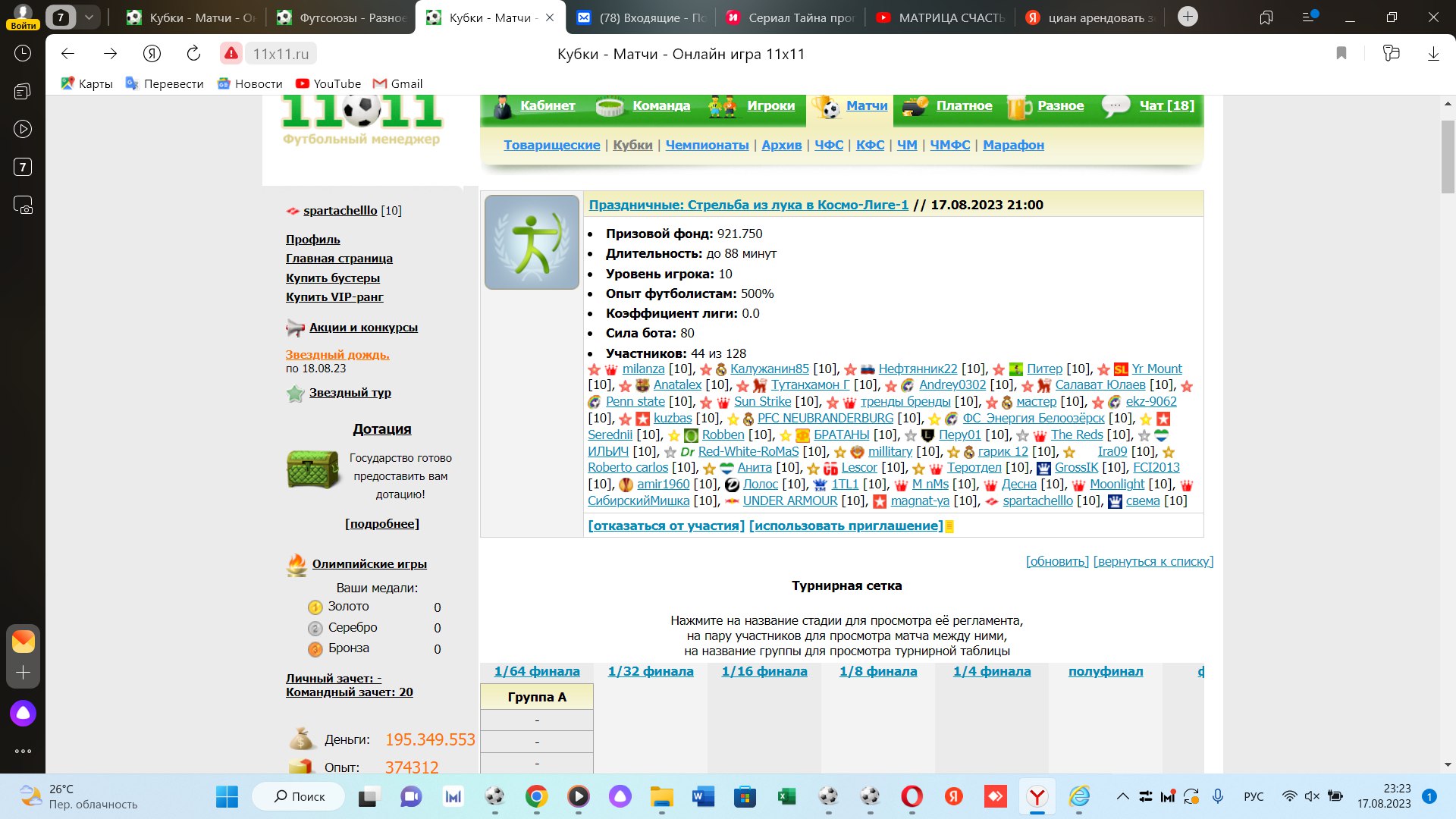Expand sidebar more options three dots
Viewport: 1456px width, 819px height.
[23, 751]
